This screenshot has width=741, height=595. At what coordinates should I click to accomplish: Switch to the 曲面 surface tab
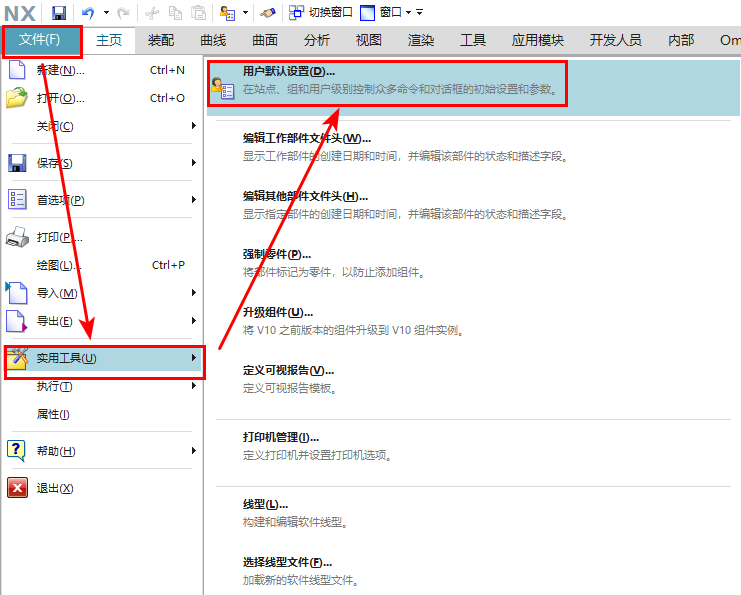(265, 40)
